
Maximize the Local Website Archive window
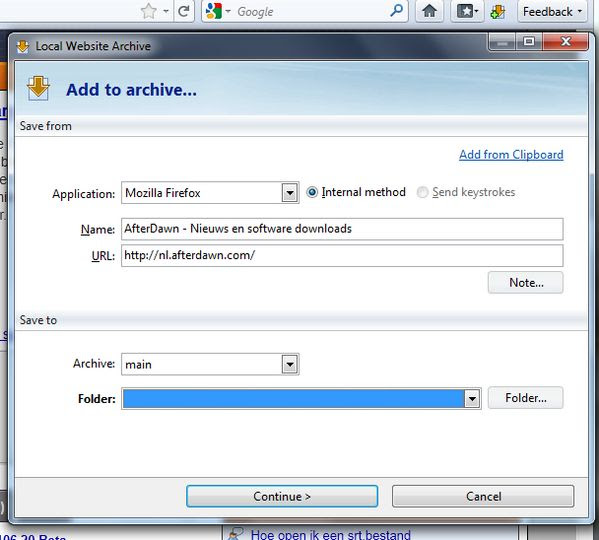(x=529, y=41)
